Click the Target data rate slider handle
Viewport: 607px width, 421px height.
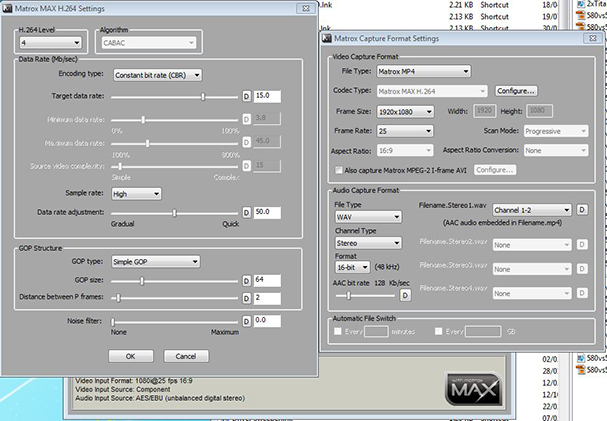coord(203,97)
